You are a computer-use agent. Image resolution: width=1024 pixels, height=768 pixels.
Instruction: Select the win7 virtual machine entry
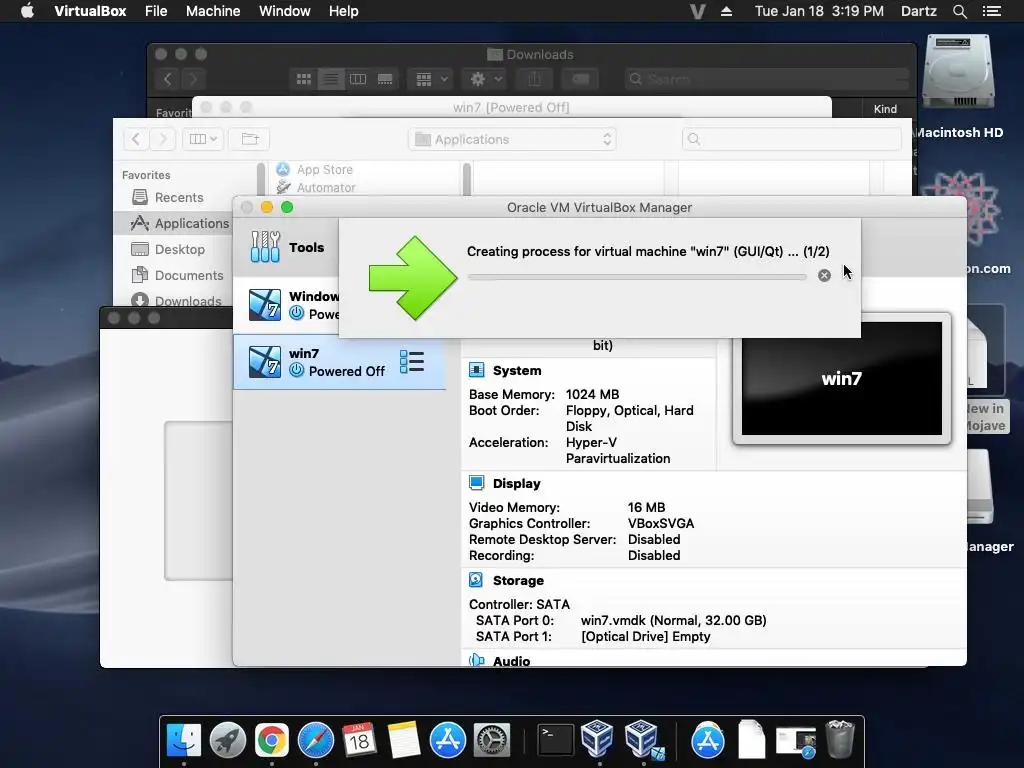pyautogui.click(x=340, y=362)
